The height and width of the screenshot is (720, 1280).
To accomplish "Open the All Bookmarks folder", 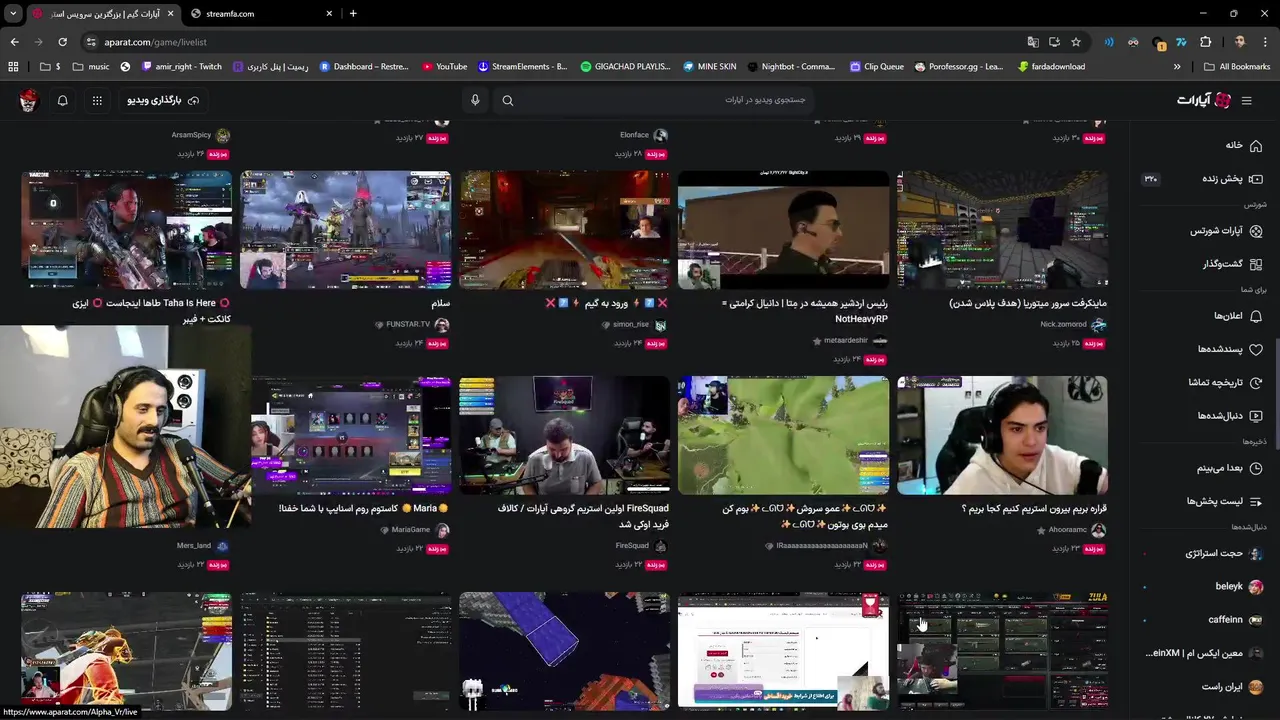I will coord(1237,67).
